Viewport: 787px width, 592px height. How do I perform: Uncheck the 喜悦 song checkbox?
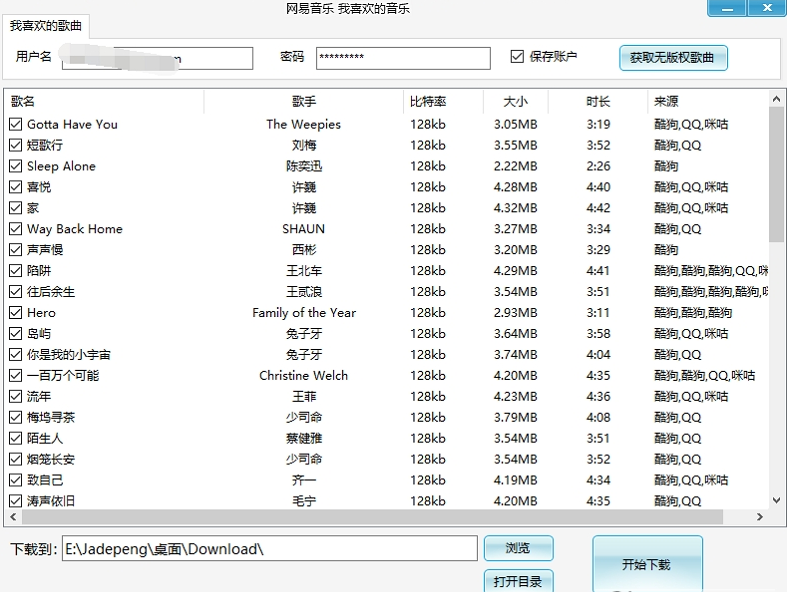[16, 187]
